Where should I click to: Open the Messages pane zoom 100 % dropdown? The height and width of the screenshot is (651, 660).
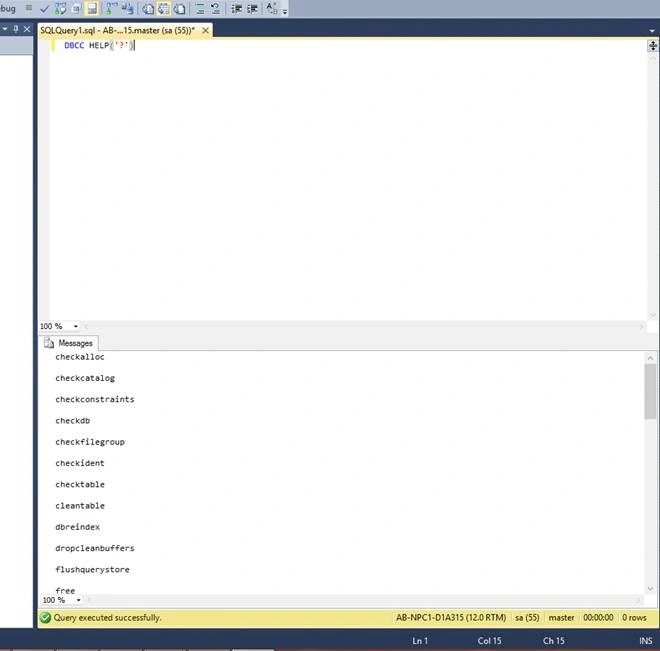[x=78, y=600]
